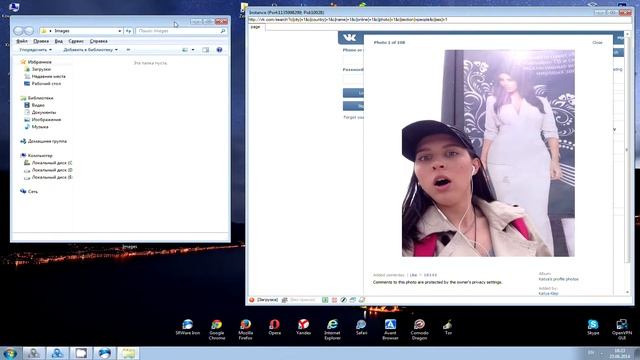The width and height of the screenshot is (640, 360).
Task: Click Instance window vertical scrollbar down arrow
Action: 627,293
